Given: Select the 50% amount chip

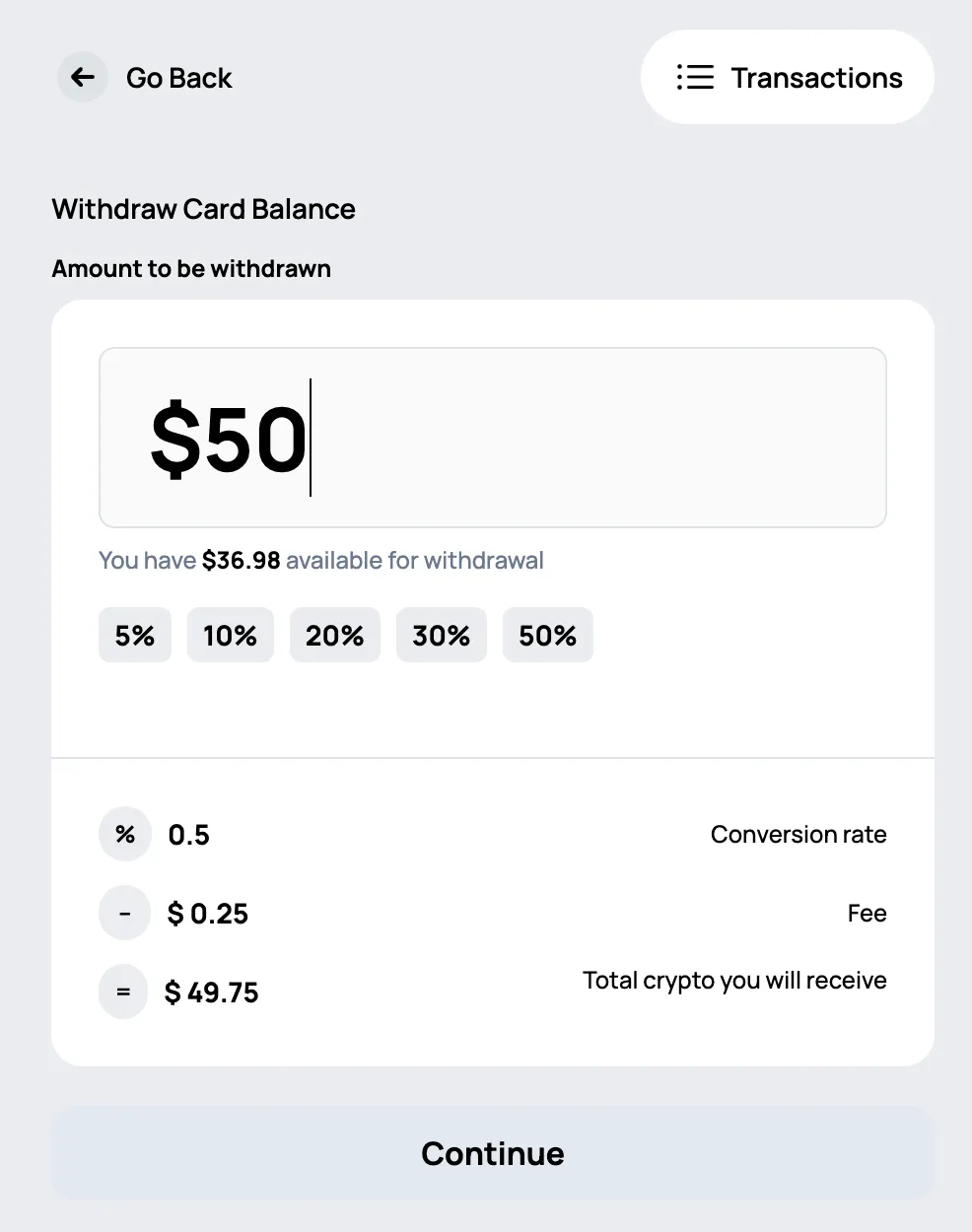Looking at the screenshot, I should [547, 635].
